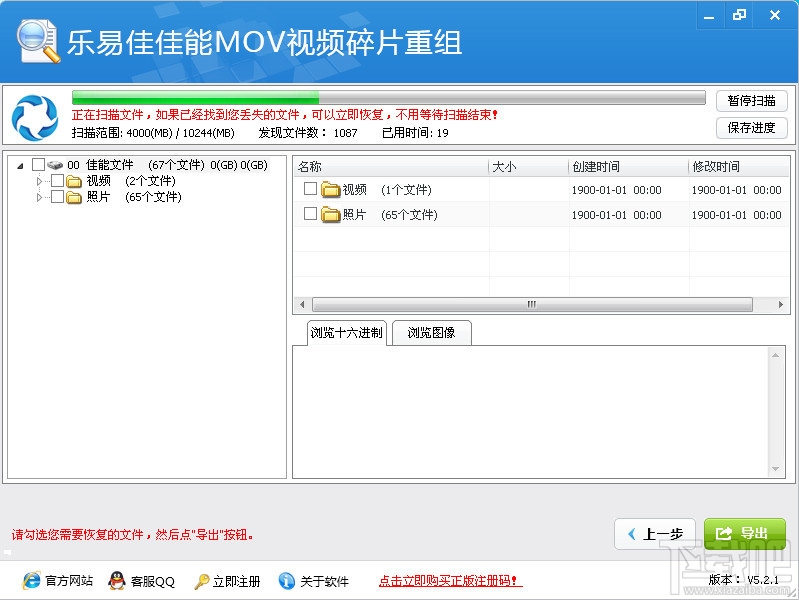Click the hex preview scroll up arrow

[x=775, y=355]
